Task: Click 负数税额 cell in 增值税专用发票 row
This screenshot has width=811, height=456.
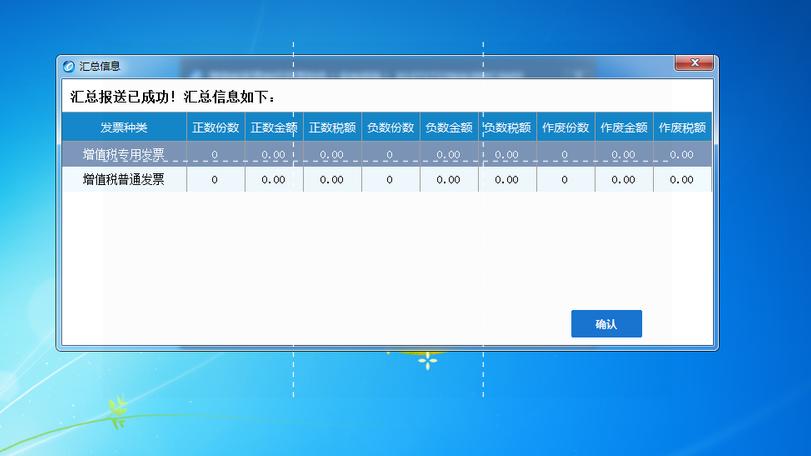Action: [507, 154]
